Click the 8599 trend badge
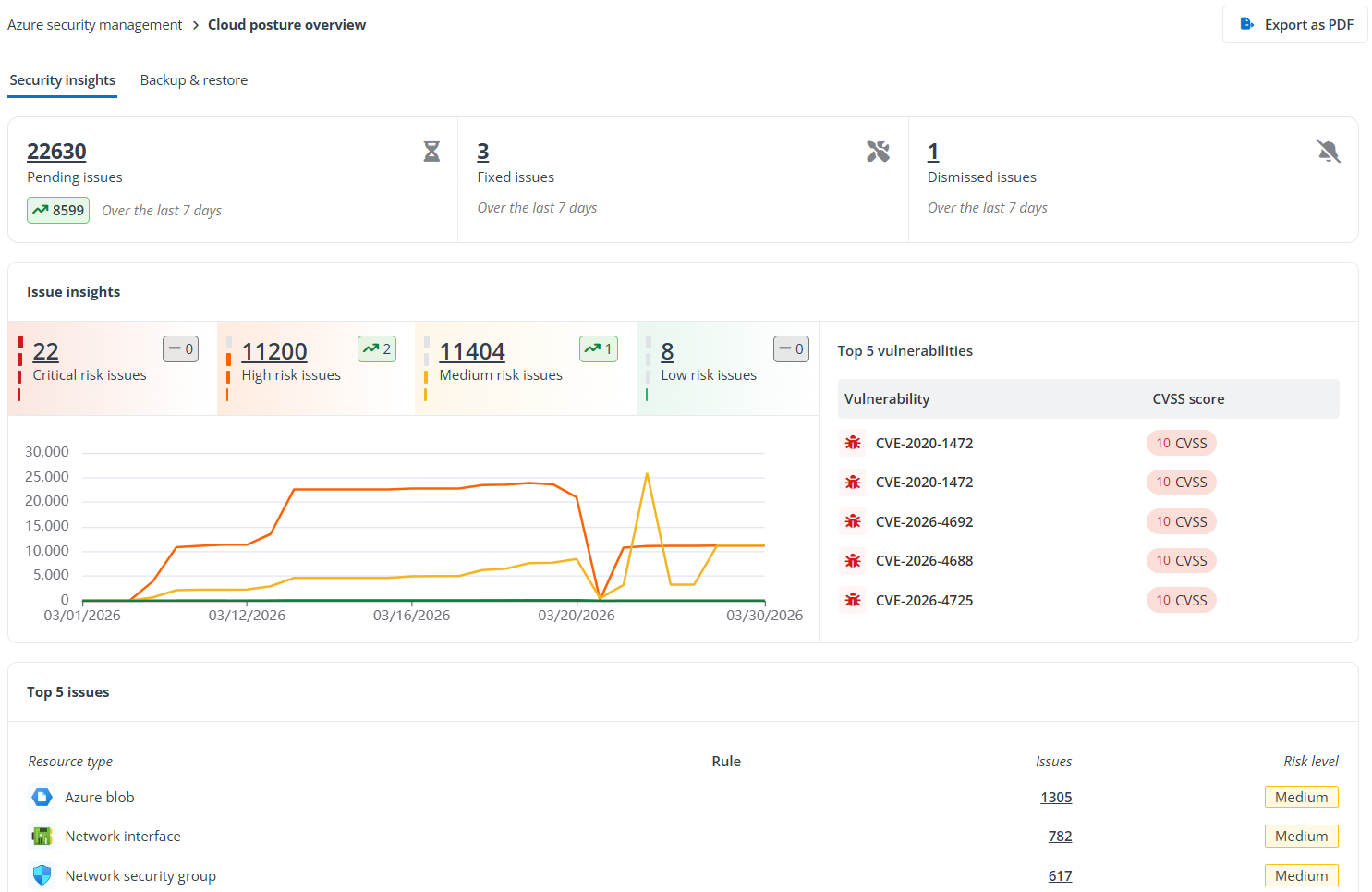 tap(58, 211)
